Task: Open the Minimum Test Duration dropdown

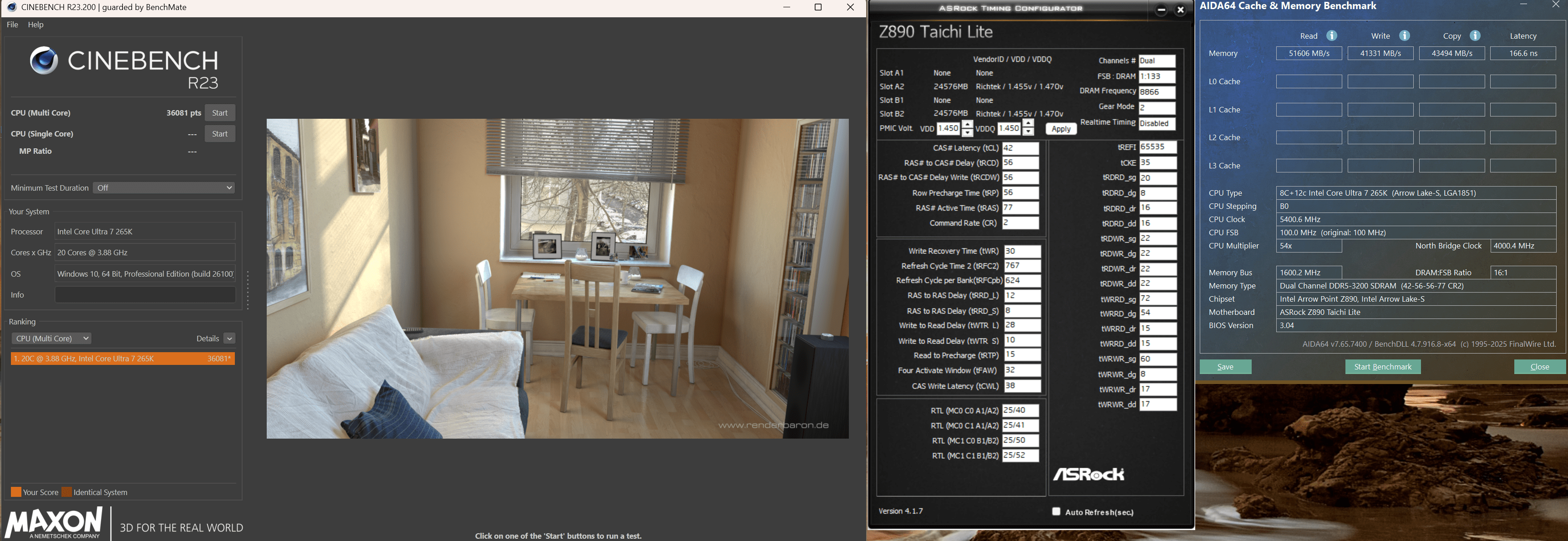Action: [164, 188]
